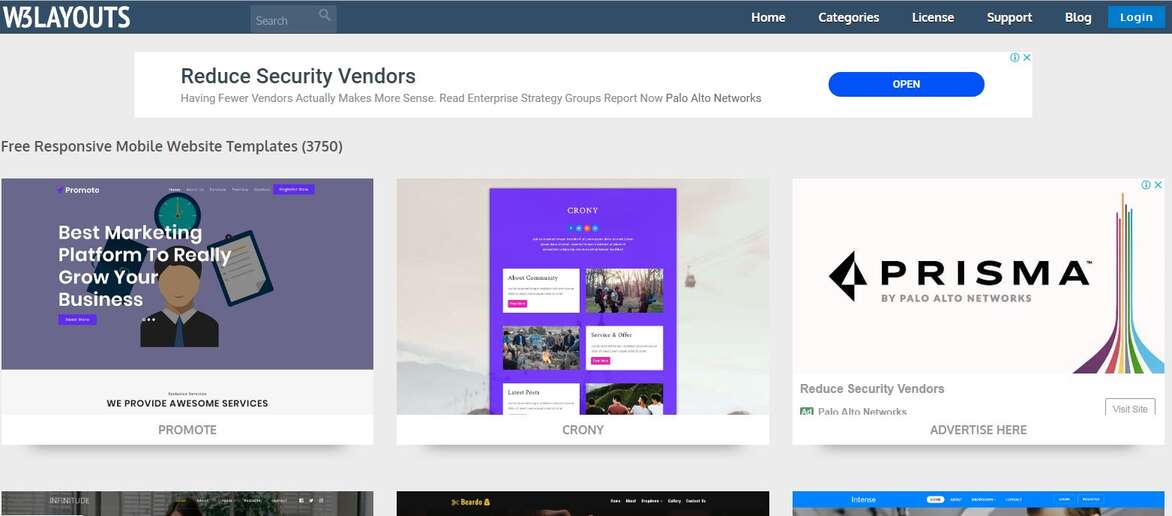Viewport: 1172px width, 516px height.
Task: Click the top banner ad info icon
Action: (x=1015, y=58)
